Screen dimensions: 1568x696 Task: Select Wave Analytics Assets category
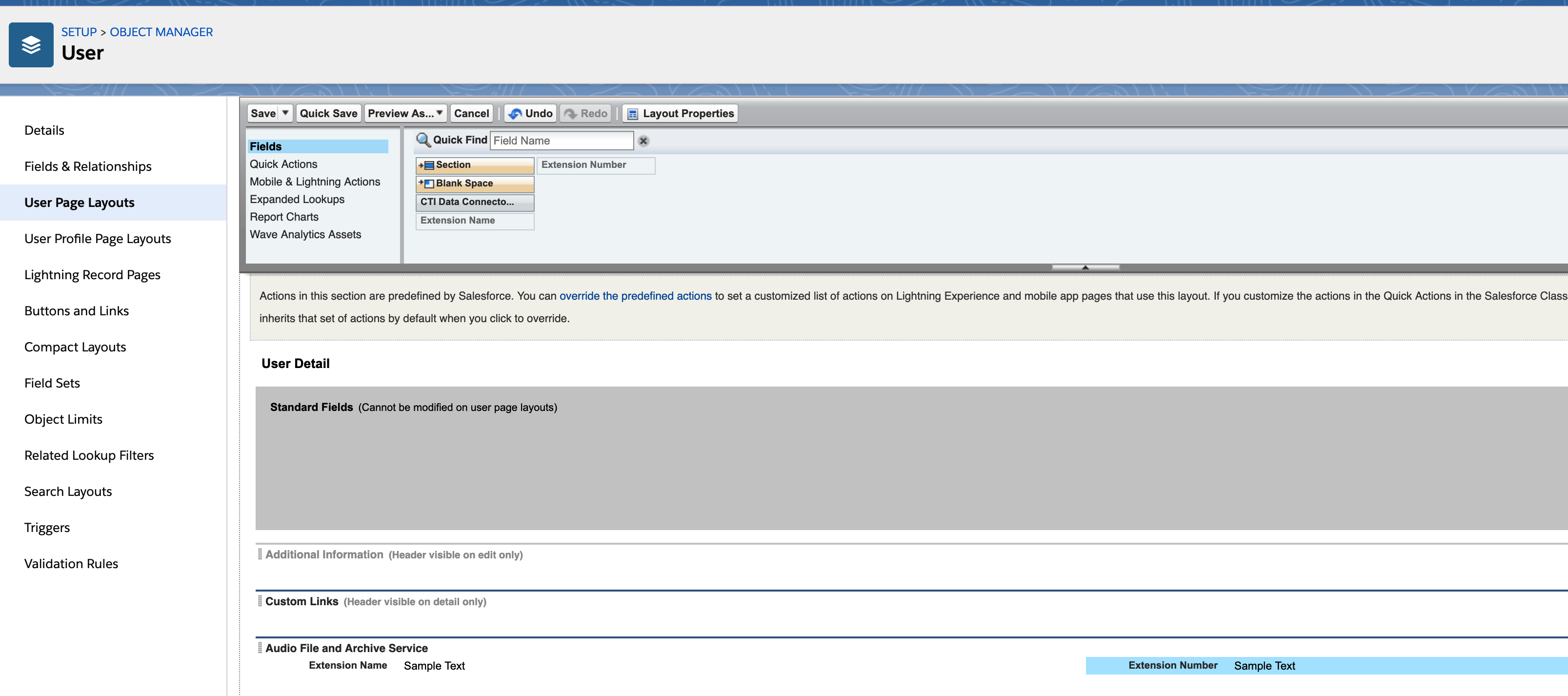coord(305,235)
